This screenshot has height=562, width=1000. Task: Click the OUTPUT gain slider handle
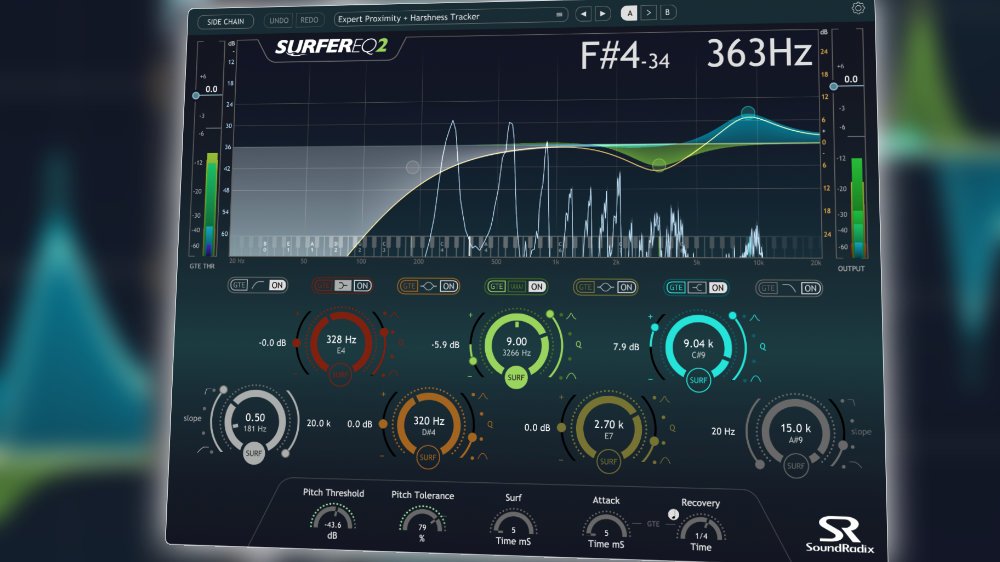[x=834, y=86]
